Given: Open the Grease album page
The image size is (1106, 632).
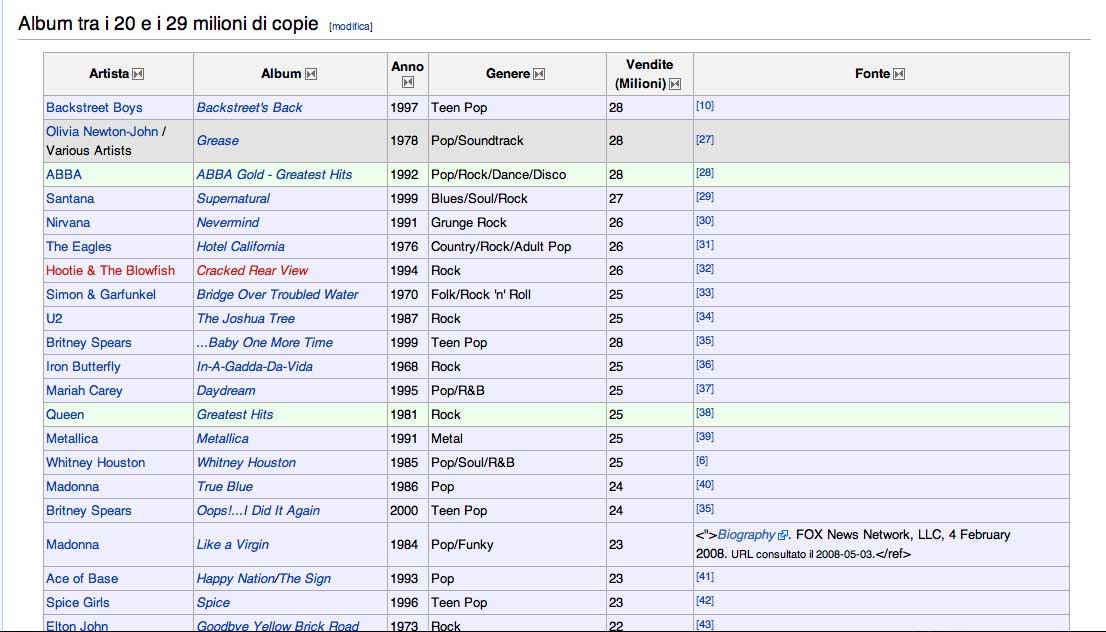Looking at the screenshot, I should 217,140.
